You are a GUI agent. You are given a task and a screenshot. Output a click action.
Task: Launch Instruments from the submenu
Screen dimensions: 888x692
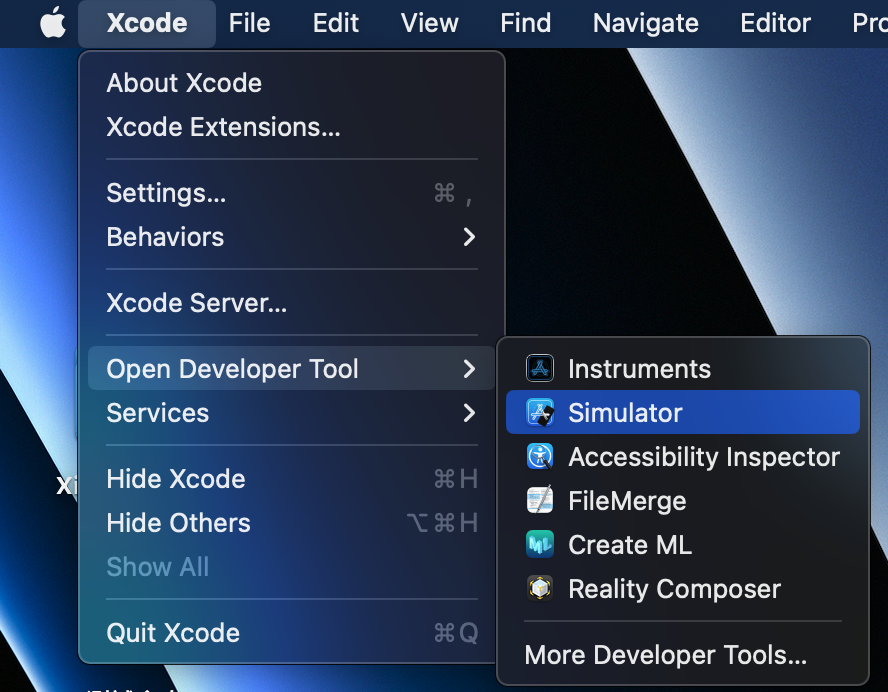coord(682,369)
